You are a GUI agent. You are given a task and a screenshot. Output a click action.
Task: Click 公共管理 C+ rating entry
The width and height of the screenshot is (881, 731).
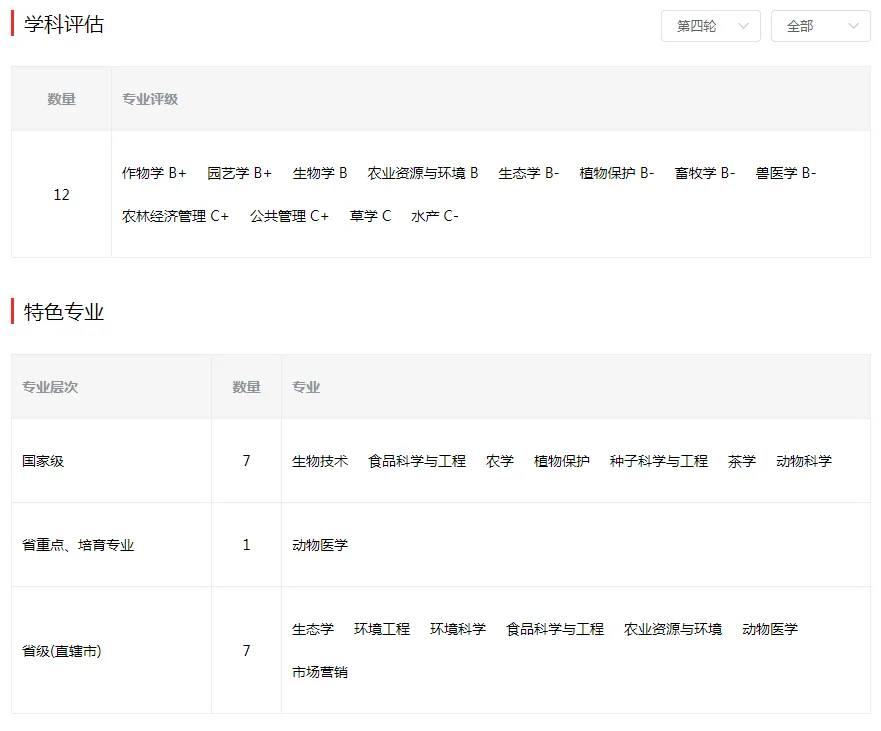tap(289, 216)
